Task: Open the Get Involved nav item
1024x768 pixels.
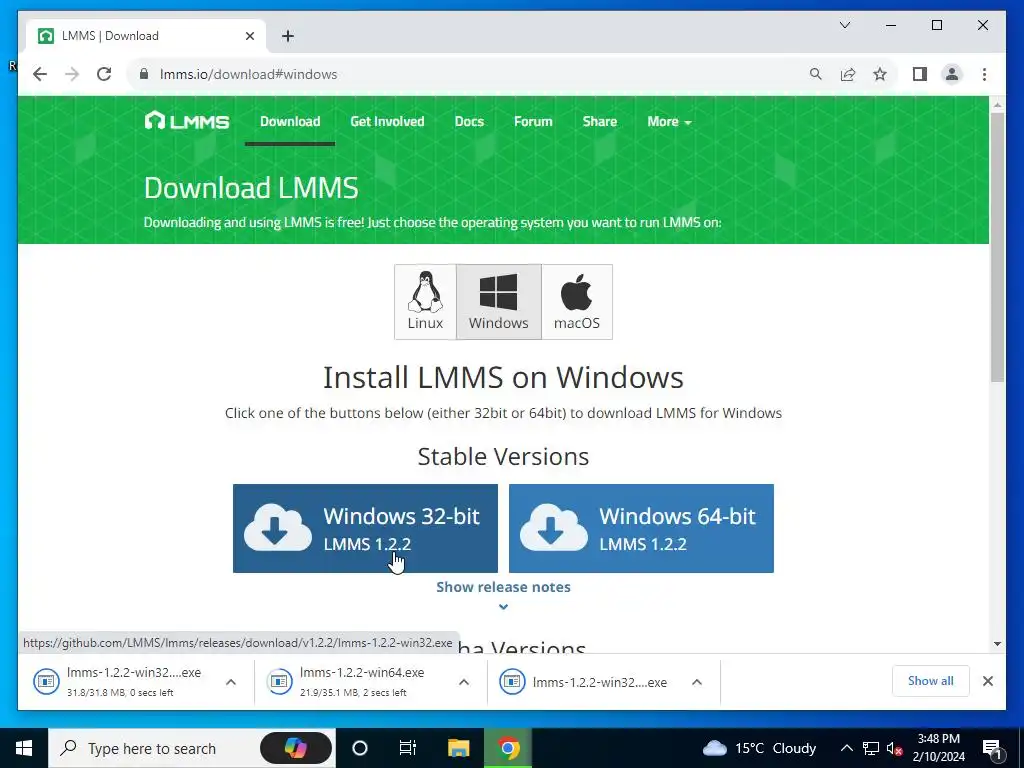Action: [x=387, y=121]
